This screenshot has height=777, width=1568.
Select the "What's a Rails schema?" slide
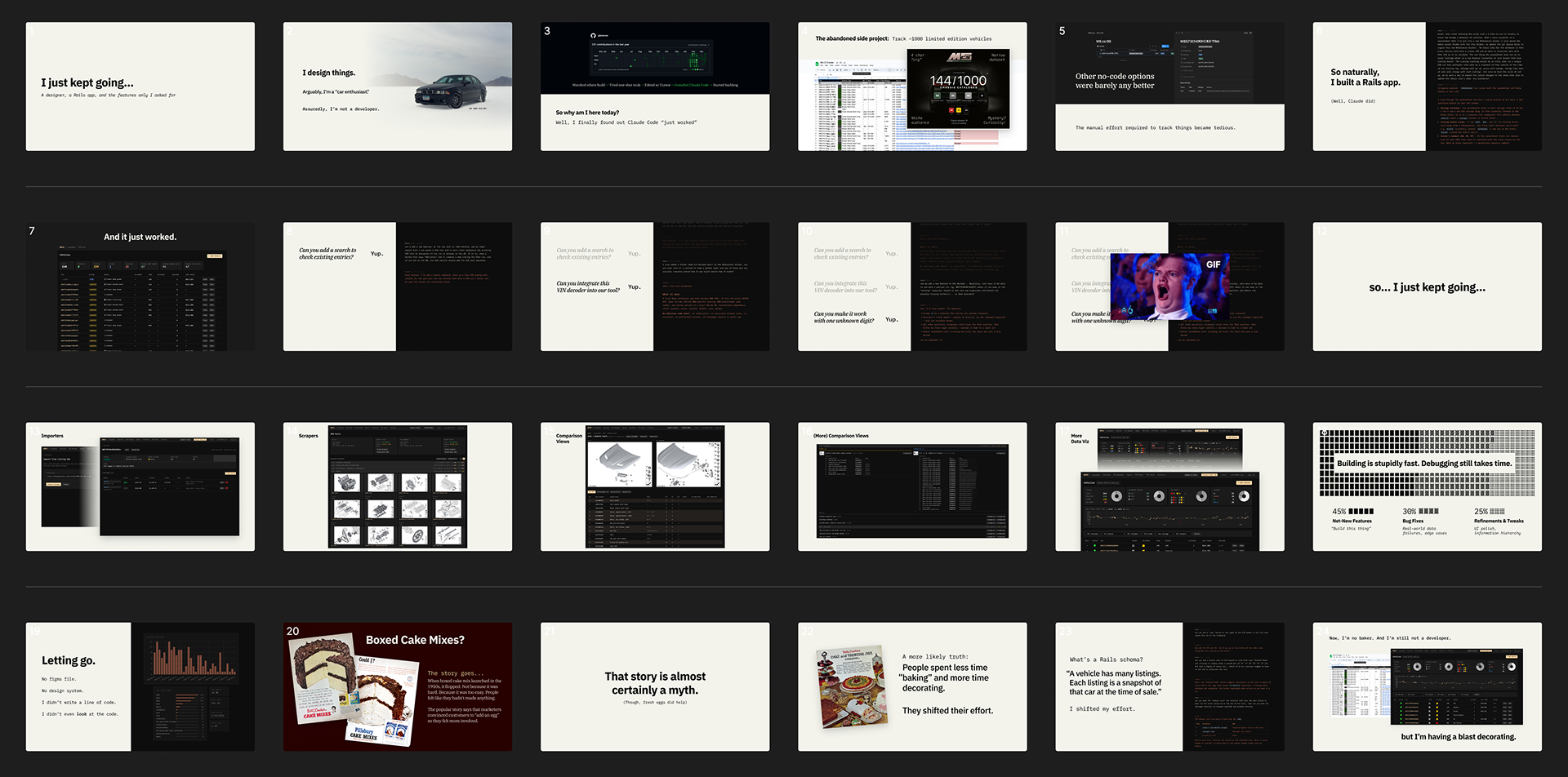(x=1169, y=687)
